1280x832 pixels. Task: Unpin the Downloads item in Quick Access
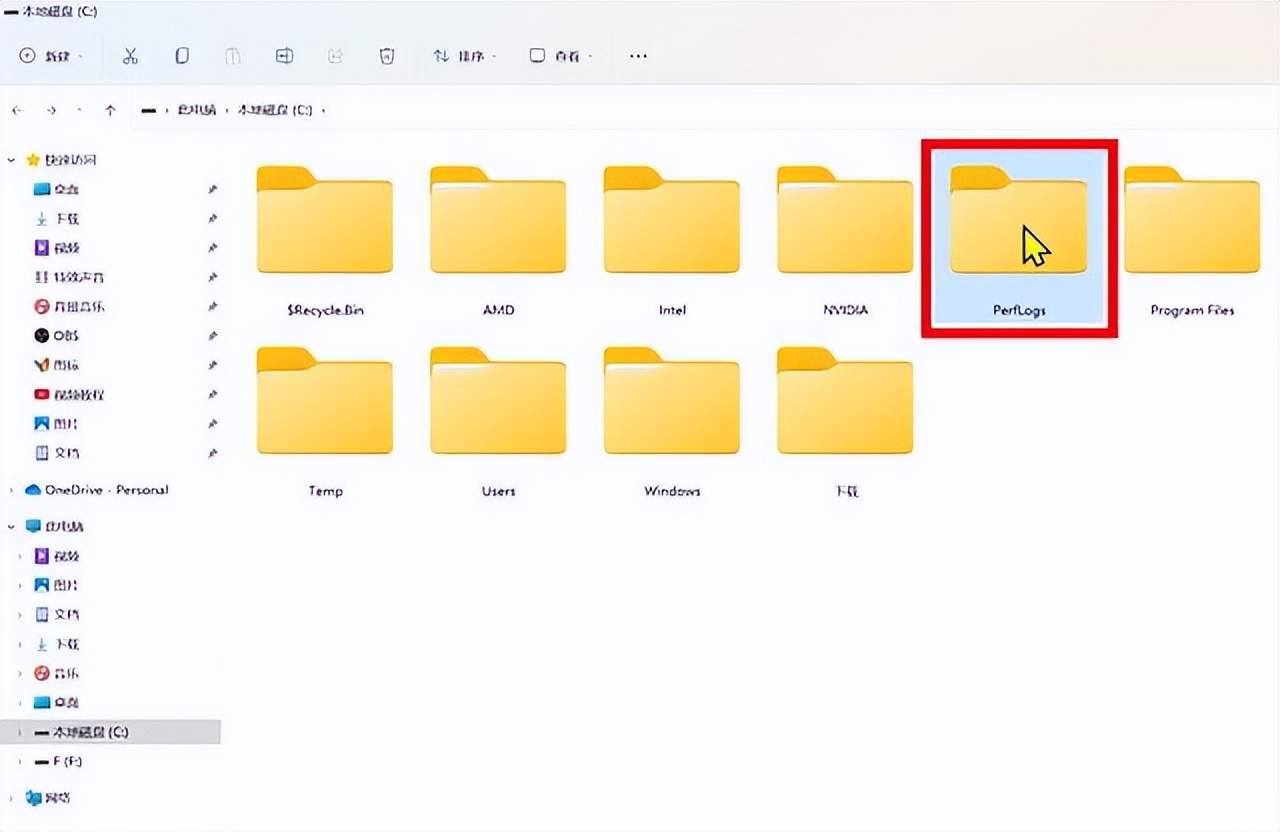pos(213,218)
